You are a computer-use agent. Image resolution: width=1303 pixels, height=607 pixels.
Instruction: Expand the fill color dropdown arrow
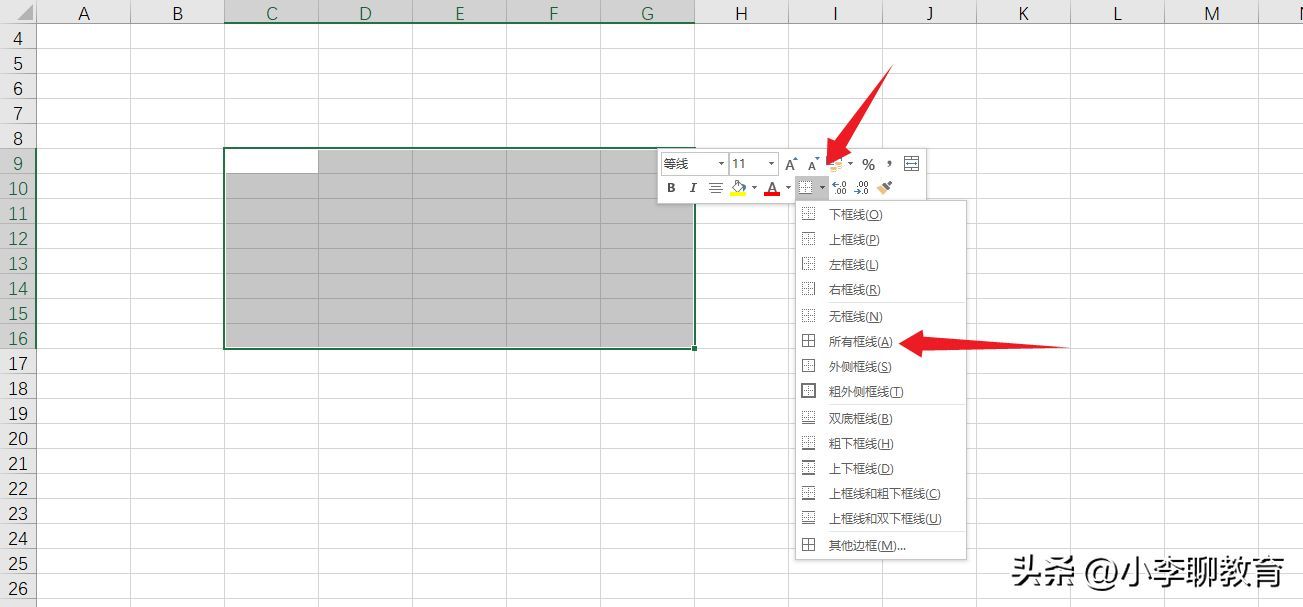point(754,187)
